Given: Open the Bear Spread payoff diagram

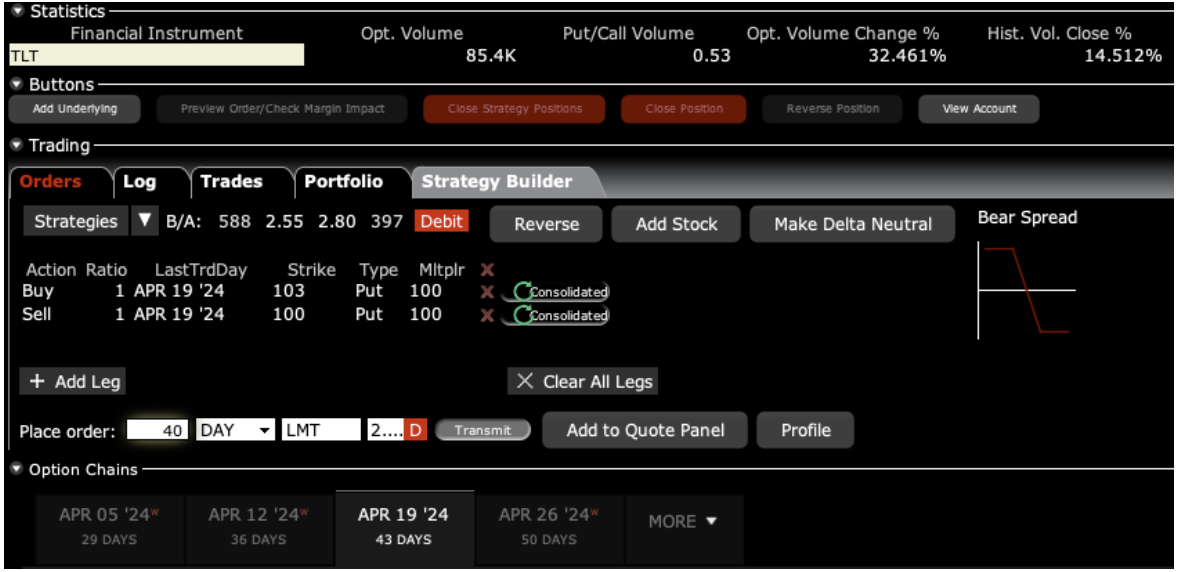Looking at the screenshot, I should point(1026,290).
